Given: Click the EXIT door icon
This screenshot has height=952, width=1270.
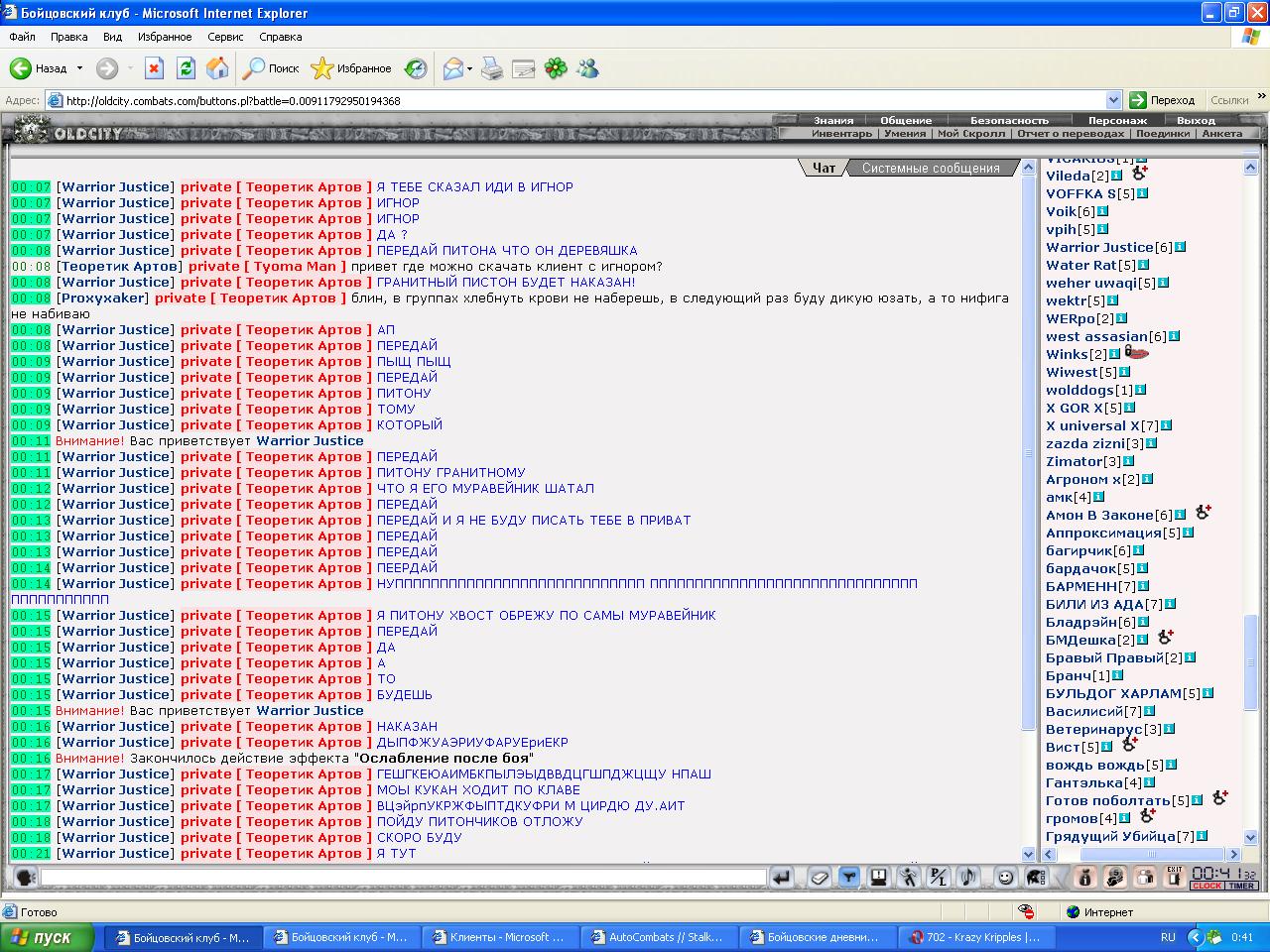Looking at the screenshot, I should click(1175, 877).
